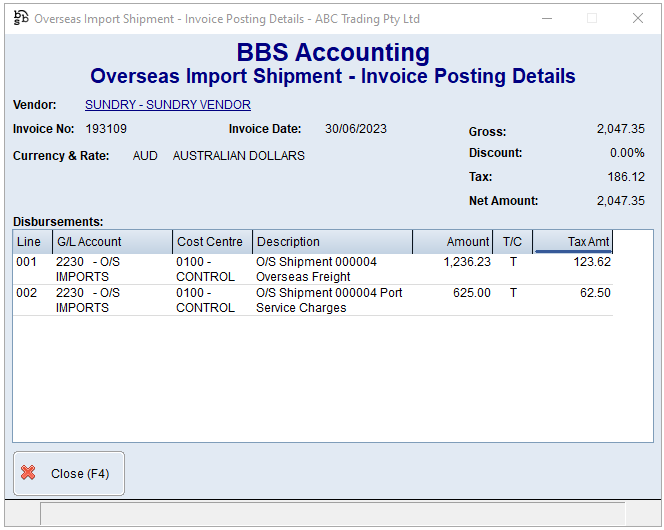The image size is (664, 530).
Task: Click the T/C column header
Action: (x=512, y=242)
